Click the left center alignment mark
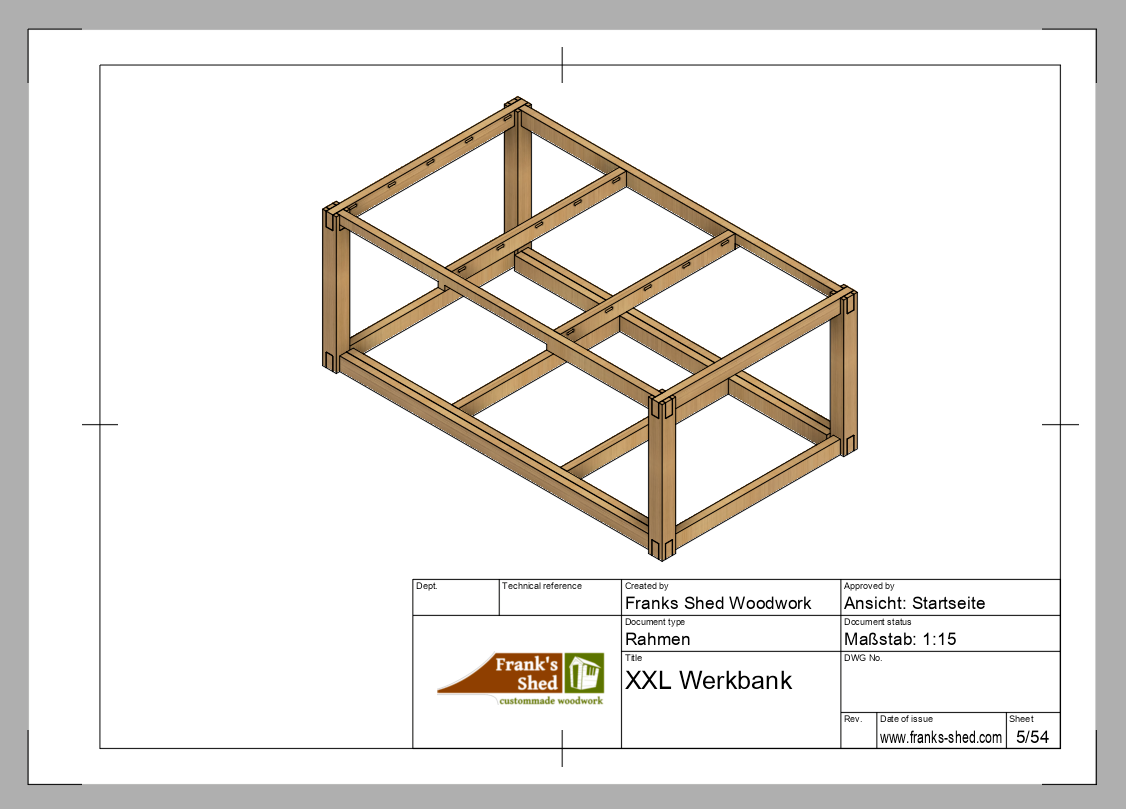The image size is (1126, 809). click(100, 424)
